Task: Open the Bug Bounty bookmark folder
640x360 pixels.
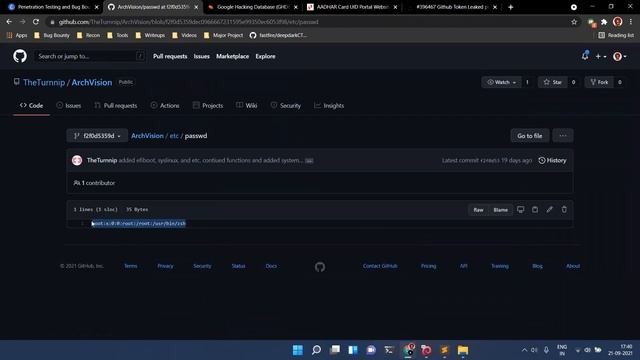Action: (x=52, y=36)
